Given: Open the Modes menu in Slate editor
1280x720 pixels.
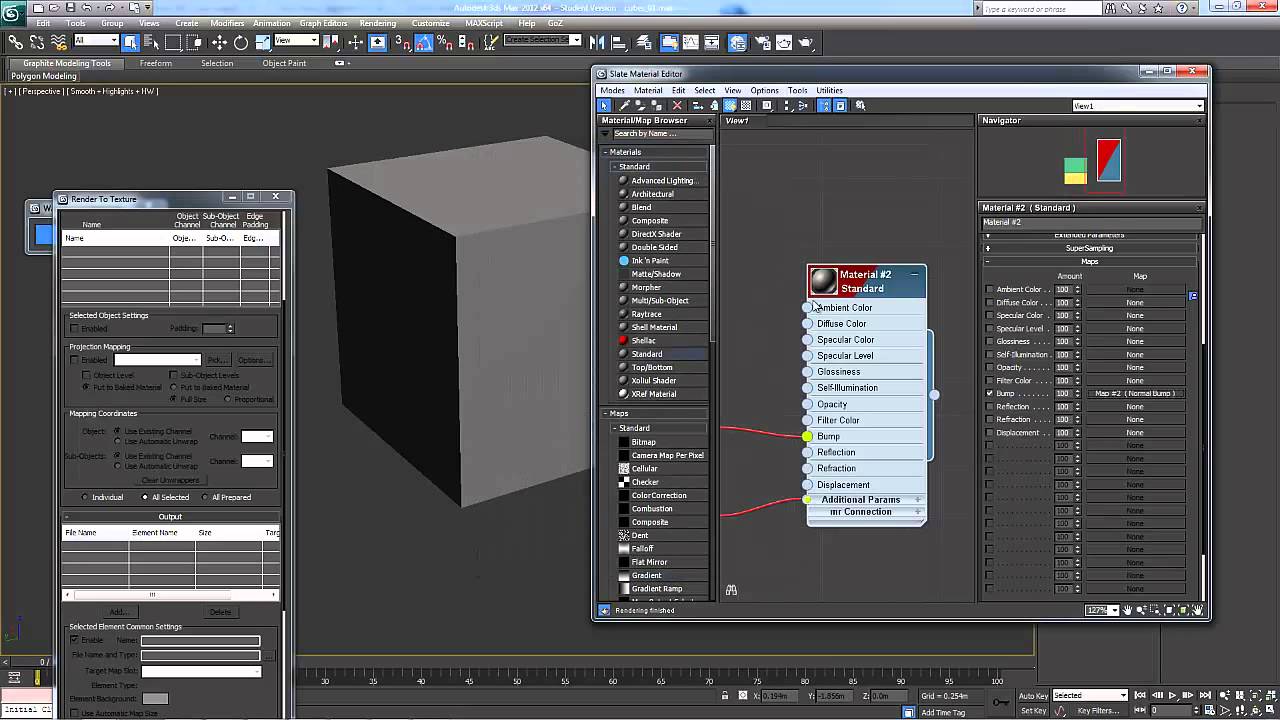Looking at the screenshot, I should (612, 90).
